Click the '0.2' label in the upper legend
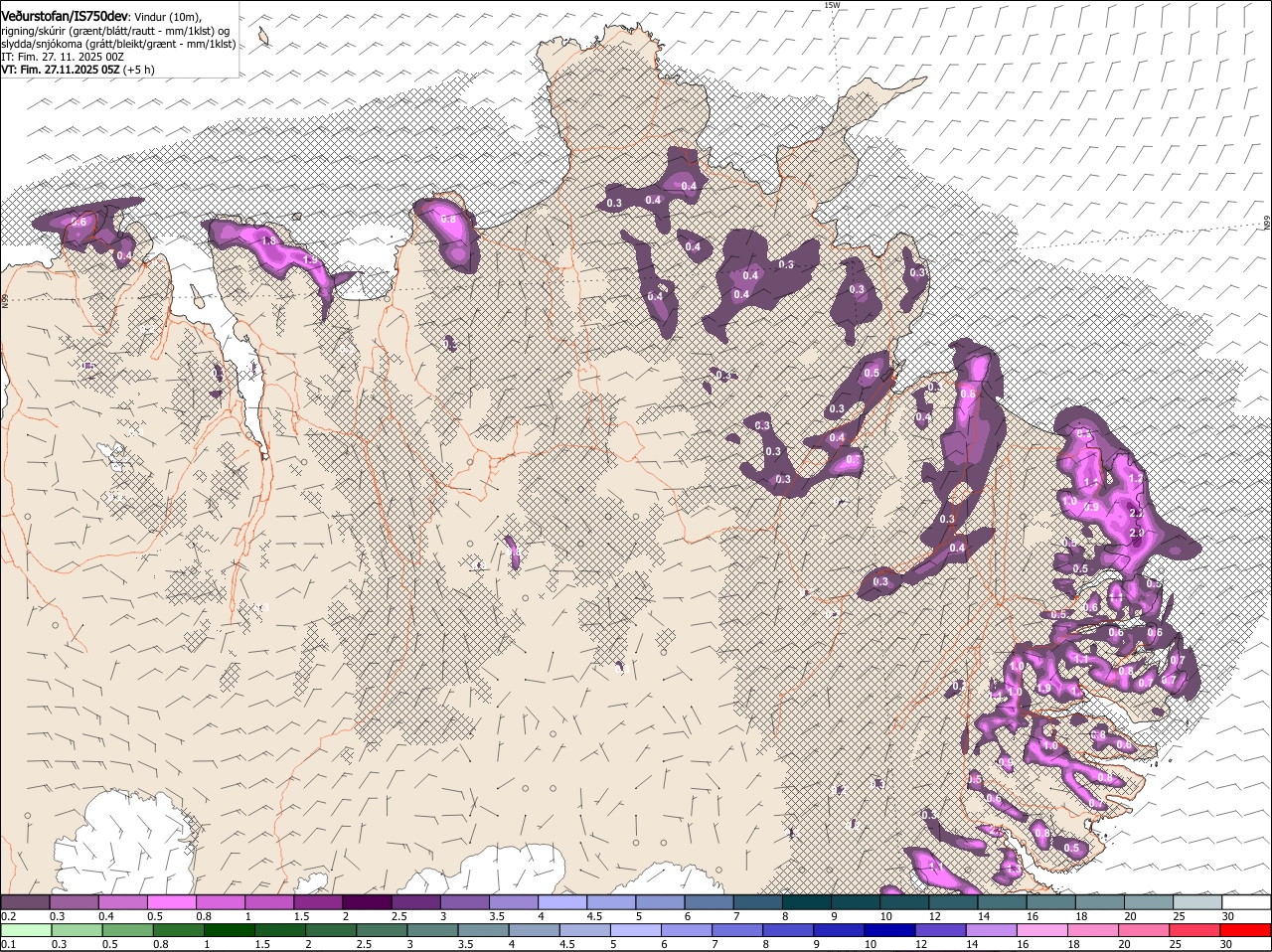The image size is (1272, 952). click(x=8, y=916)
